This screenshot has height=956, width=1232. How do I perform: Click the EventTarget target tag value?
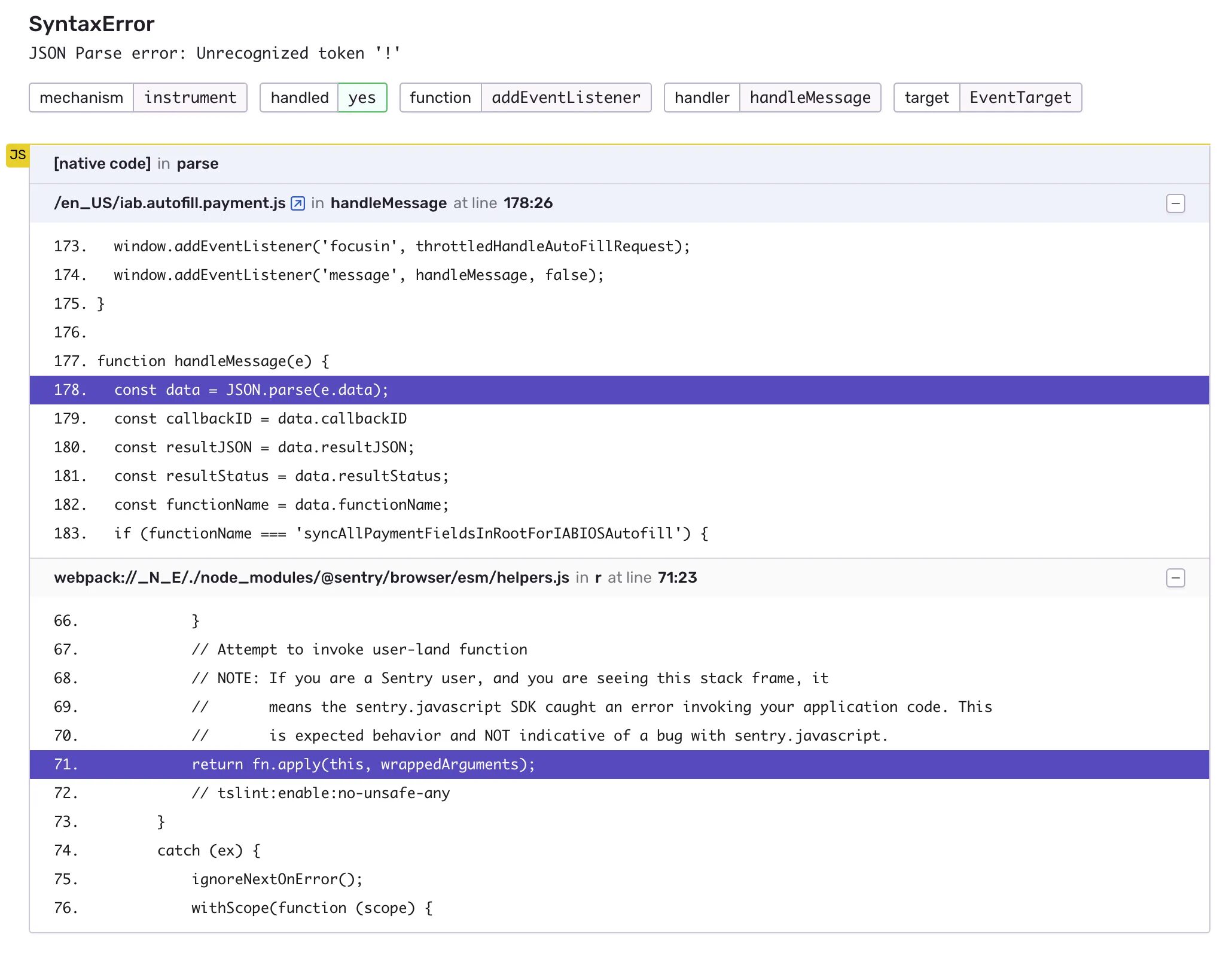tap(1020, 98)
